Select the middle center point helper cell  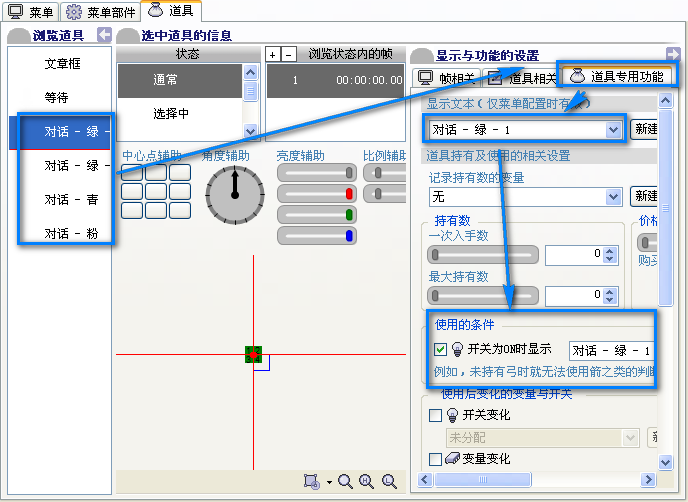[156, 192]
